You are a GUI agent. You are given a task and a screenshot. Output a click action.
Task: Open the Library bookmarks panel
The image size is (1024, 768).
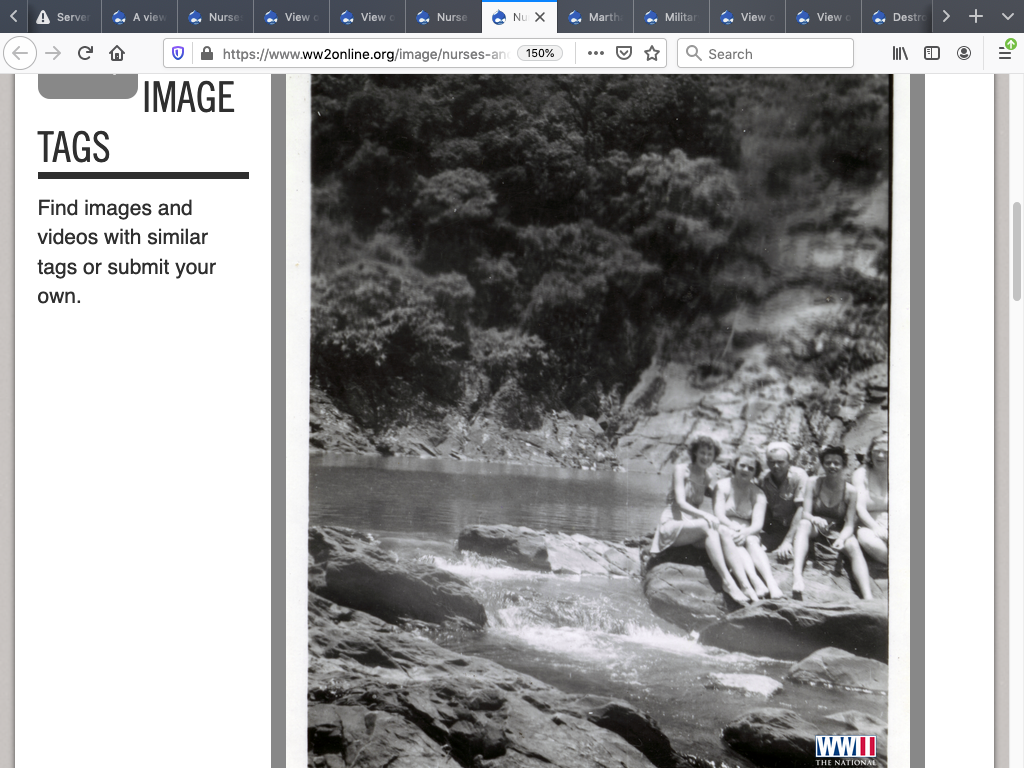900,54
